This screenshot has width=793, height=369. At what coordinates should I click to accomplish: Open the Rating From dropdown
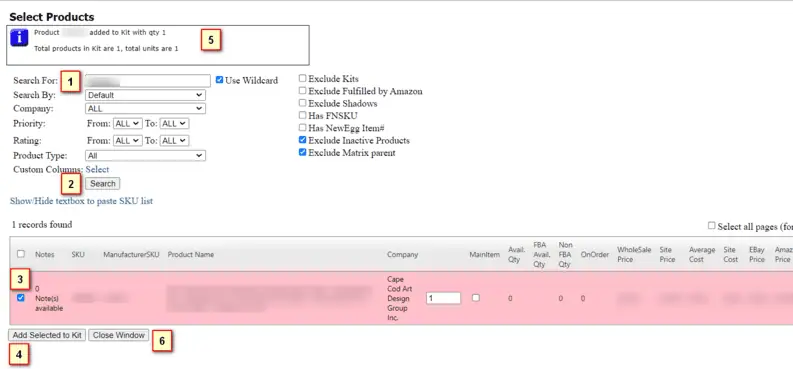[127, 141]
